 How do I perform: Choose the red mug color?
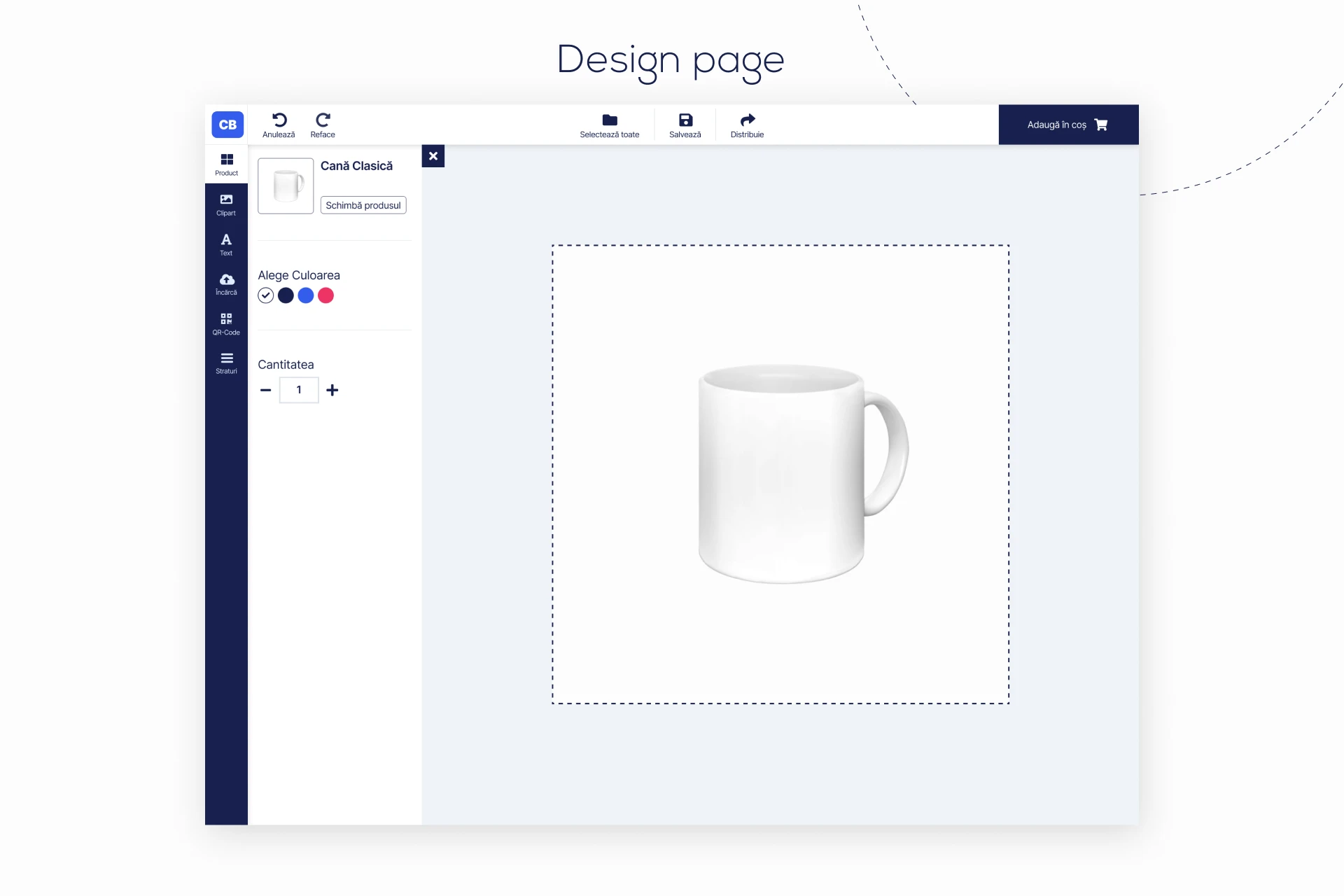(x=325, y=295)
